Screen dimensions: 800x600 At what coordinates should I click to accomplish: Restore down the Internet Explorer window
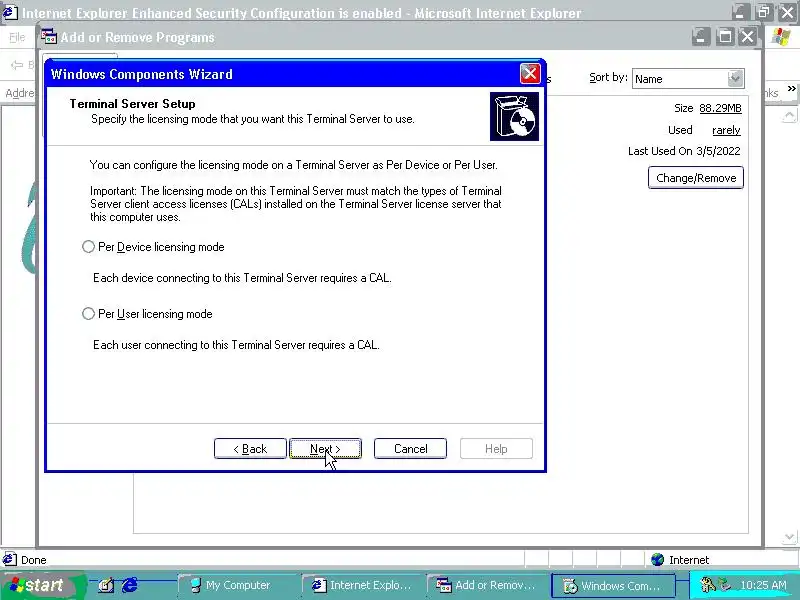(763, 12)
